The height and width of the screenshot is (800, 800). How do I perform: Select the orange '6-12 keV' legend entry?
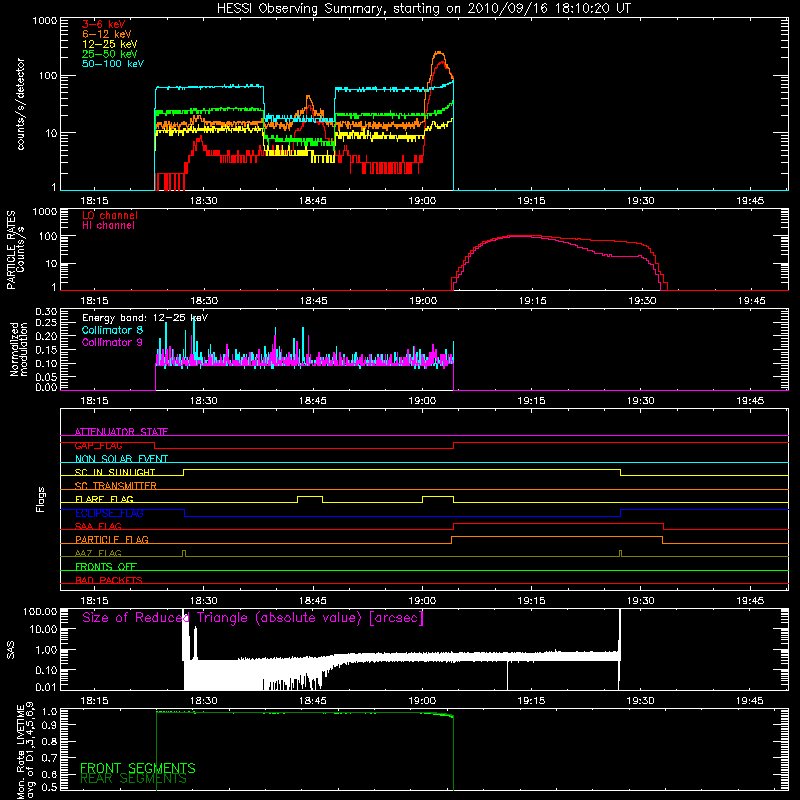(107, 34)
